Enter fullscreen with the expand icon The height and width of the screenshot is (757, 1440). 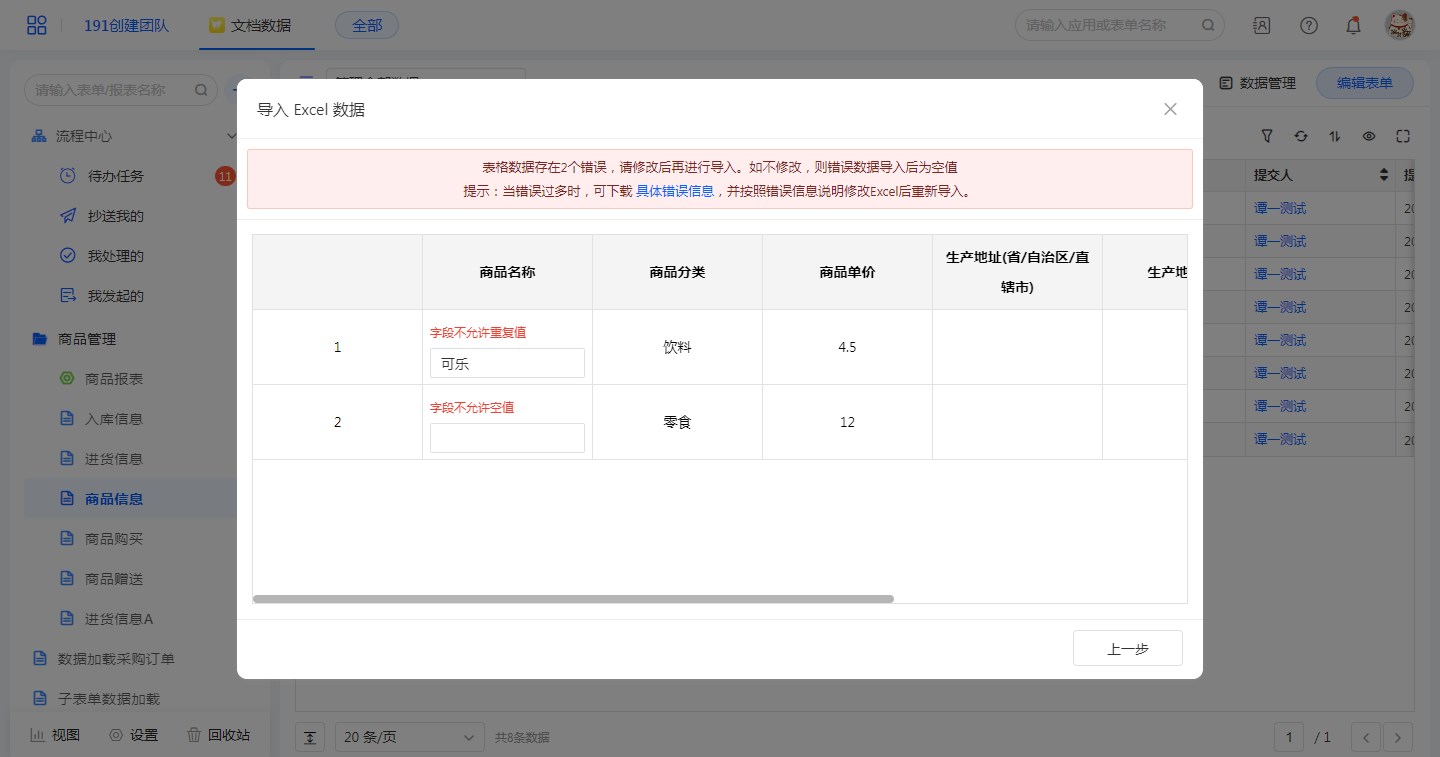[1402, 136]
